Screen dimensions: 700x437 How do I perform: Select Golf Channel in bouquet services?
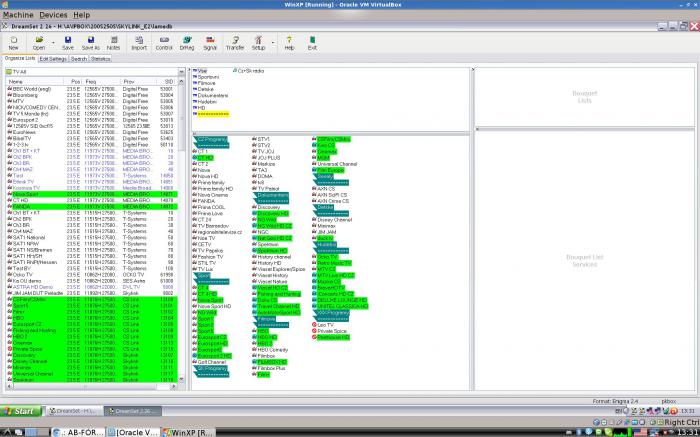point(209,362)
